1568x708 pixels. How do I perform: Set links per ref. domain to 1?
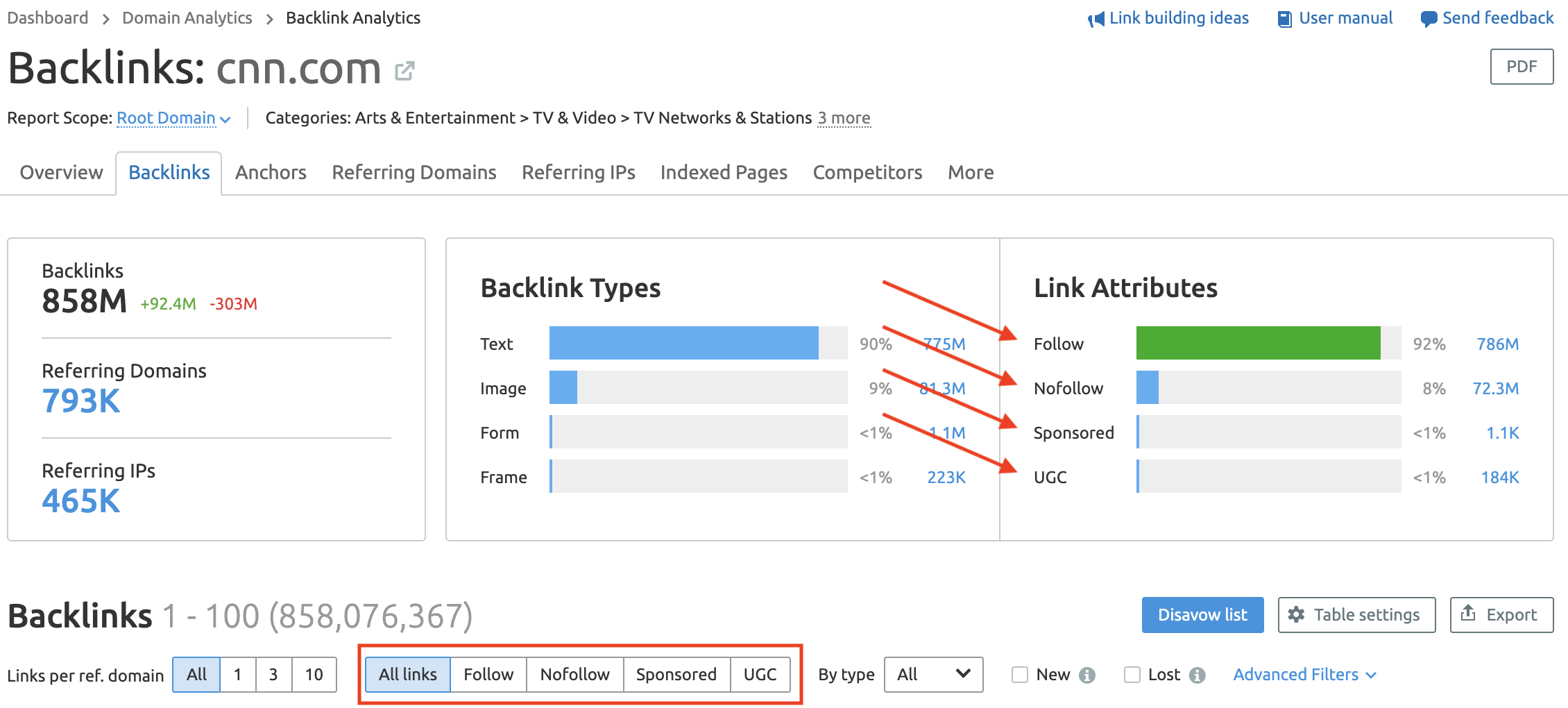(x=238, y=675)
